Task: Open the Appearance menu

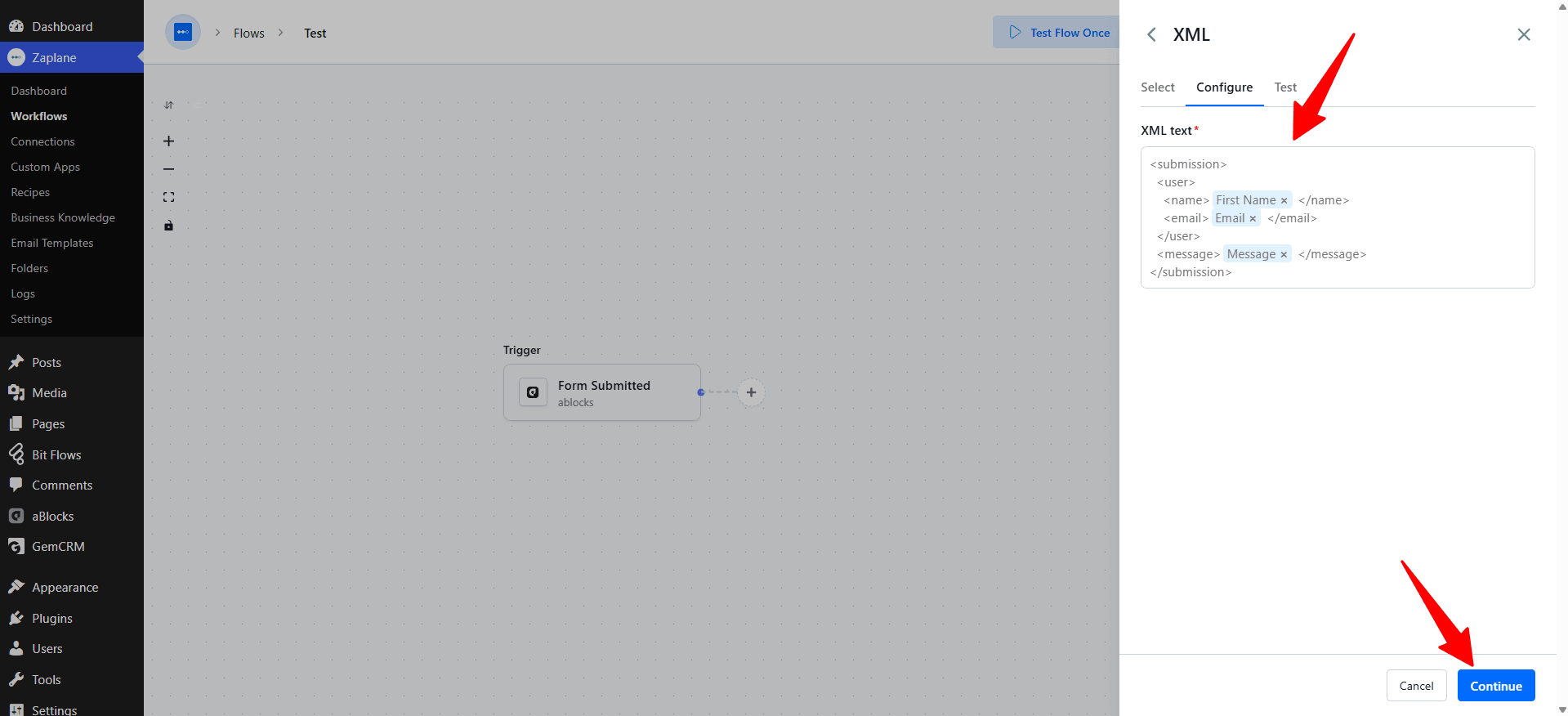Action: coord(65,587)
